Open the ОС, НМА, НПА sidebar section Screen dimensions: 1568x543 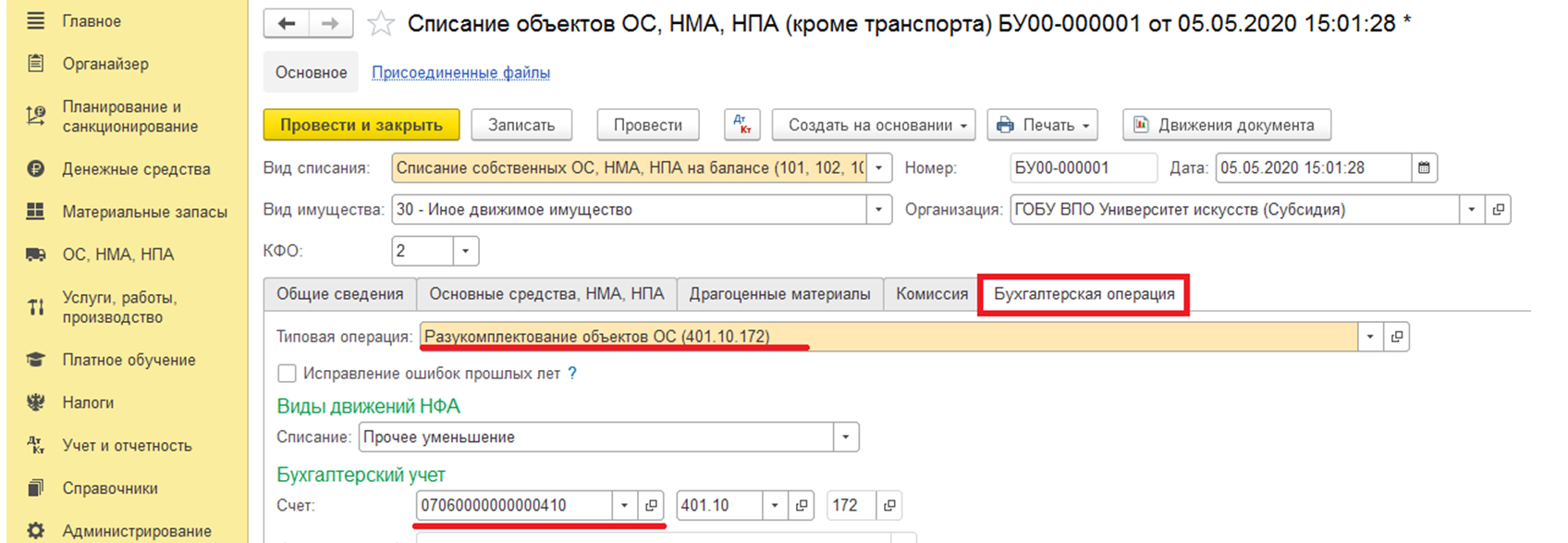pyautogui.click(x=118, y=254)
